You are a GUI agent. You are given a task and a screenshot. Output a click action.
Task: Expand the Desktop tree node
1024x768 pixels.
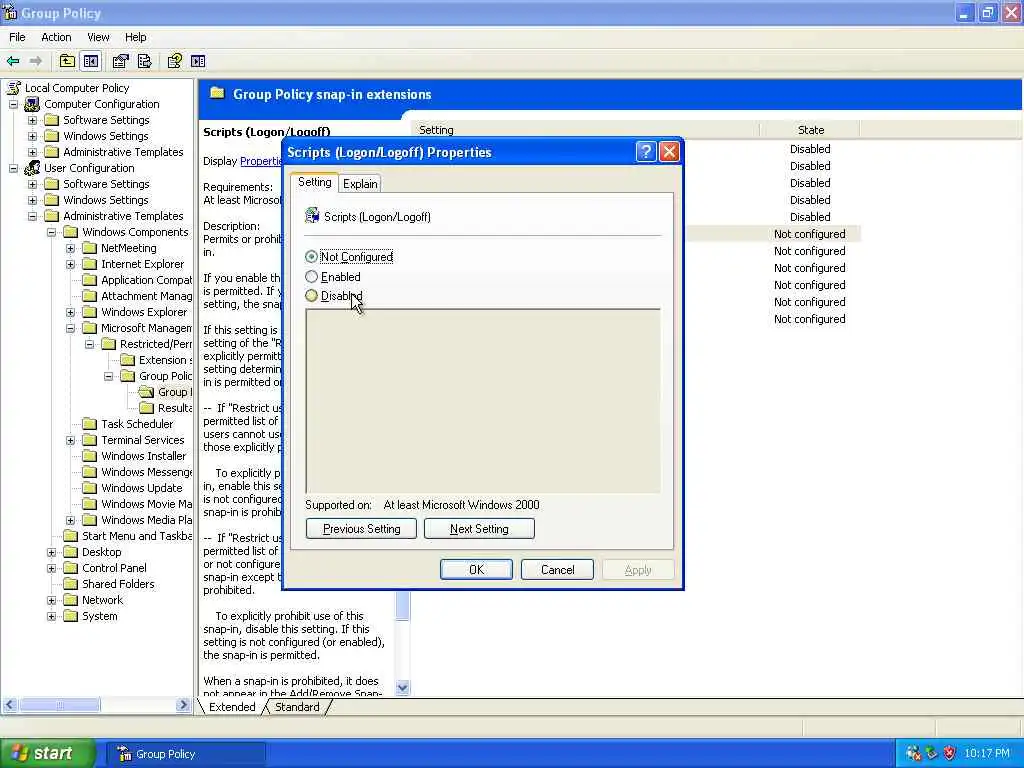[x=51, y=552]
